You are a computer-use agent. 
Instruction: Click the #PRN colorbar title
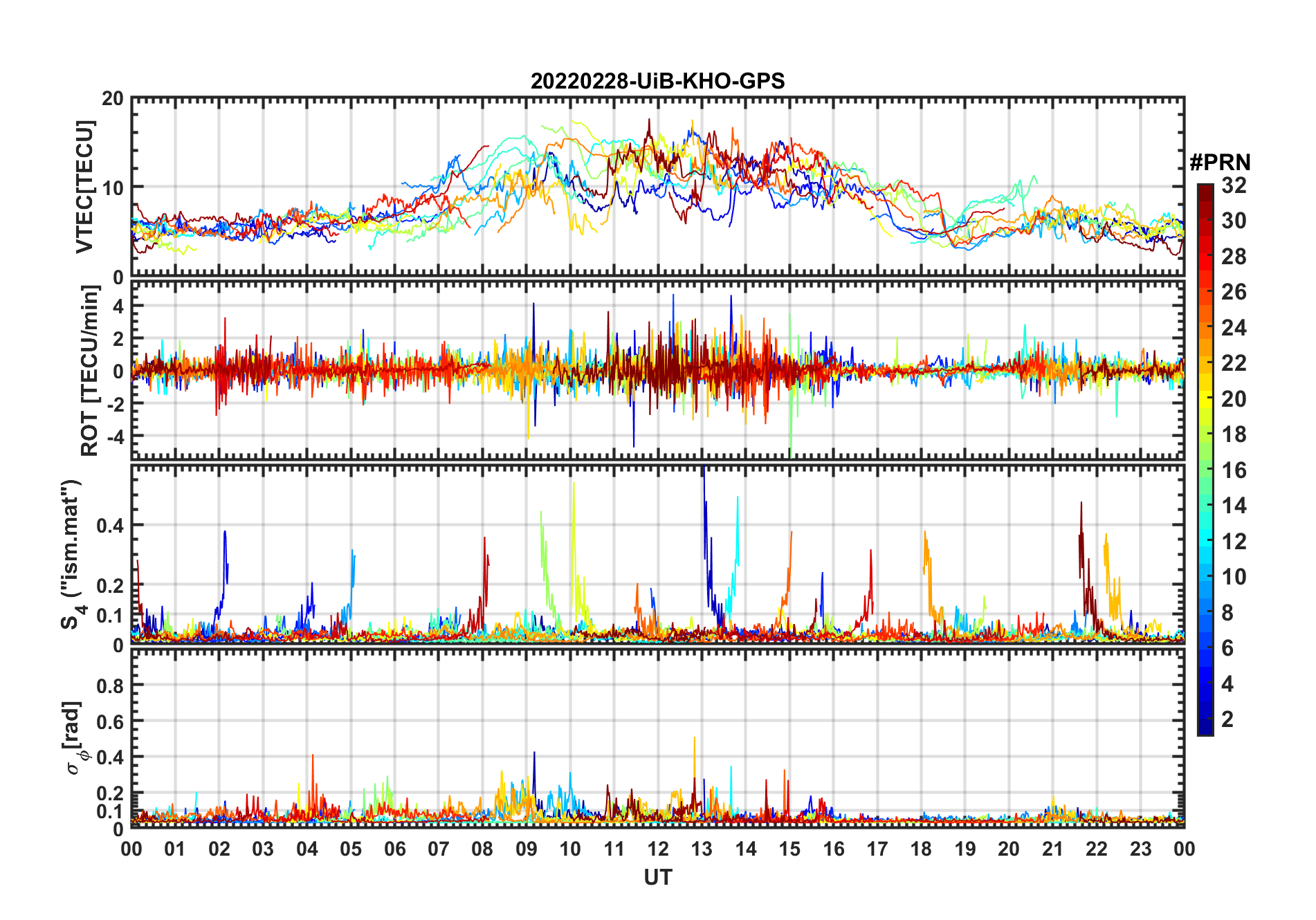coord(1220,163)
